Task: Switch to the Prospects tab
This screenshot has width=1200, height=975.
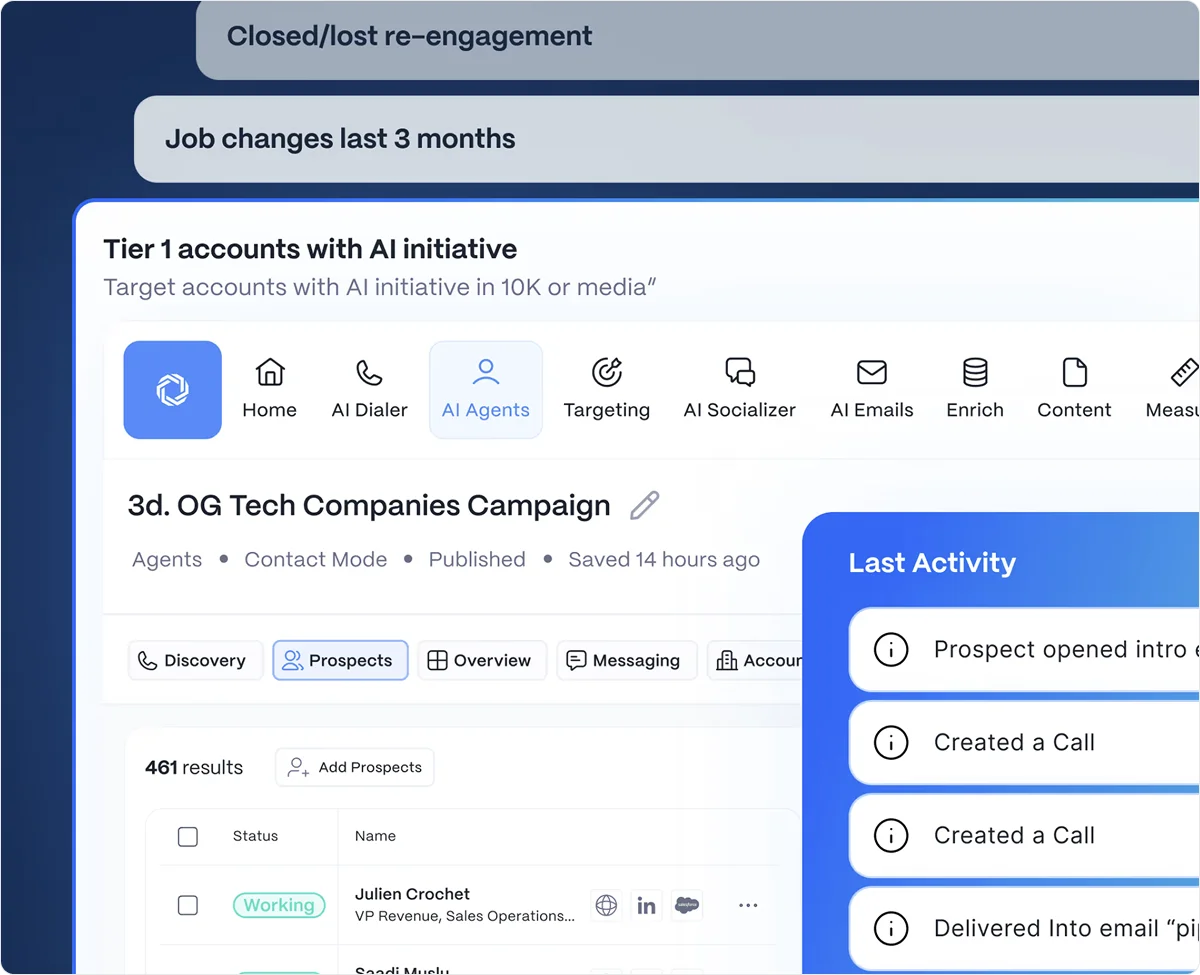Action: click(340, 660)
